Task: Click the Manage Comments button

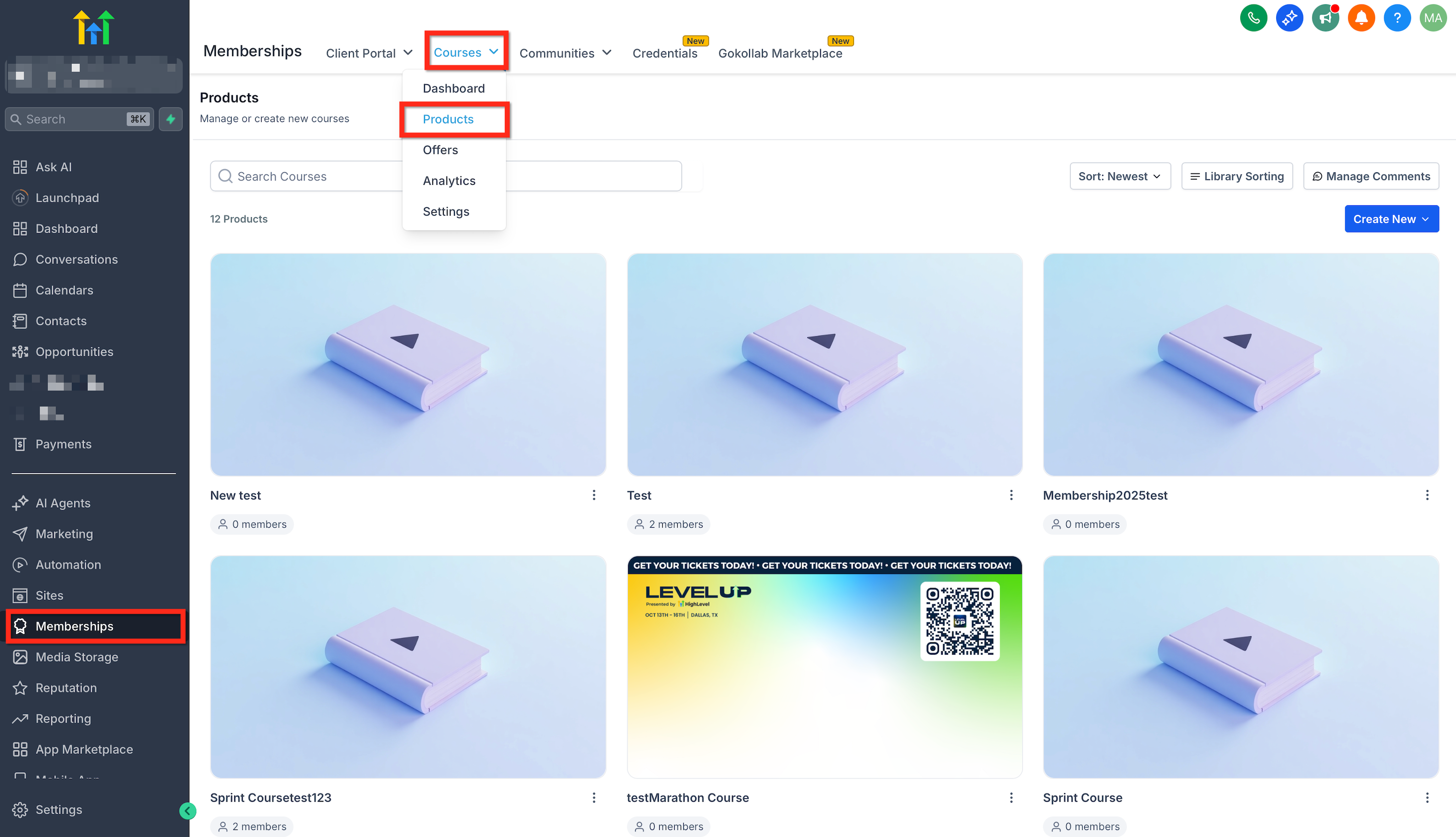Action: (1371, 176)
